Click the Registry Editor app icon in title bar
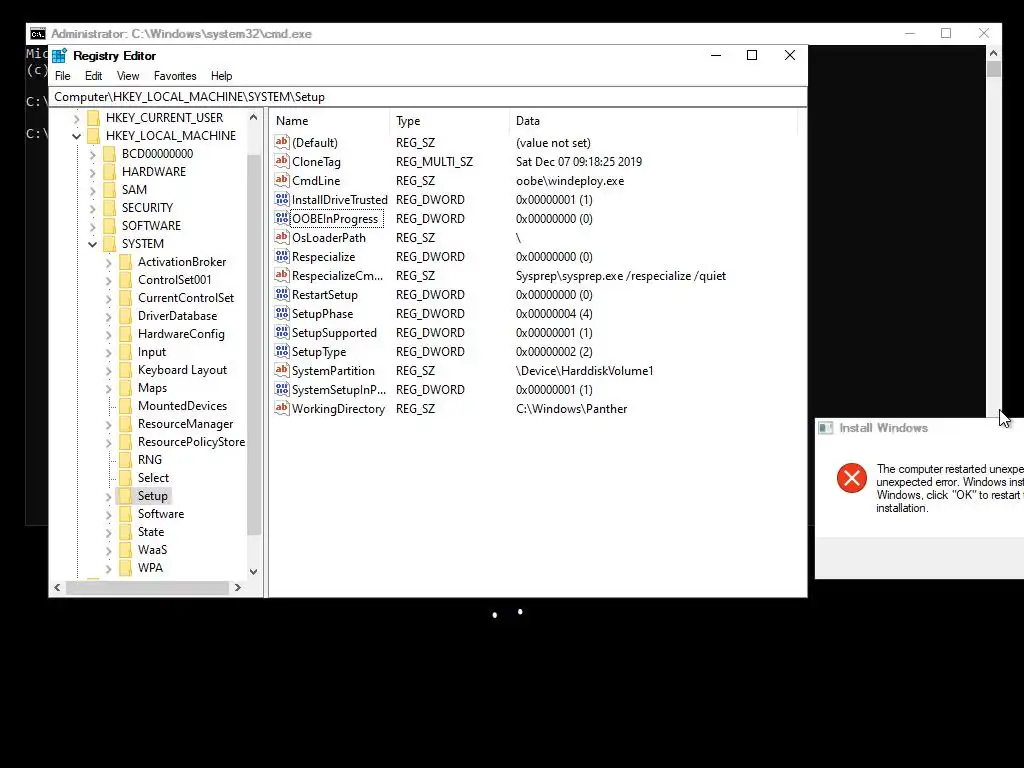Screen dimensions: 1024x768 tap(59, 56)
